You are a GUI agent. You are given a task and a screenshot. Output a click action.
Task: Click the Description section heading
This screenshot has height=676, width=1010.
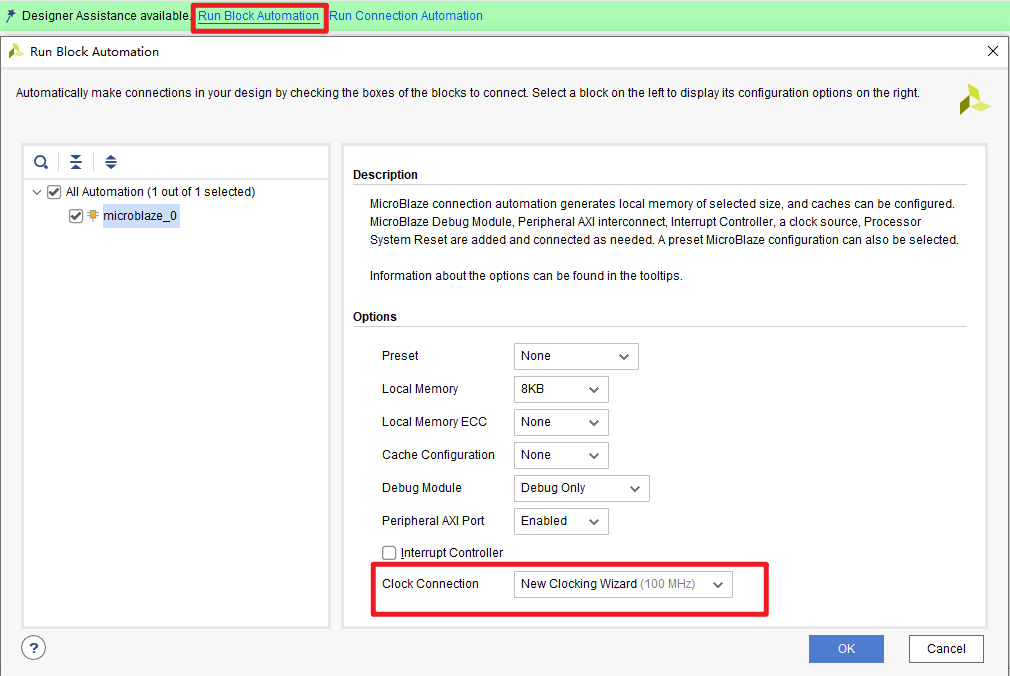point(385,175)
